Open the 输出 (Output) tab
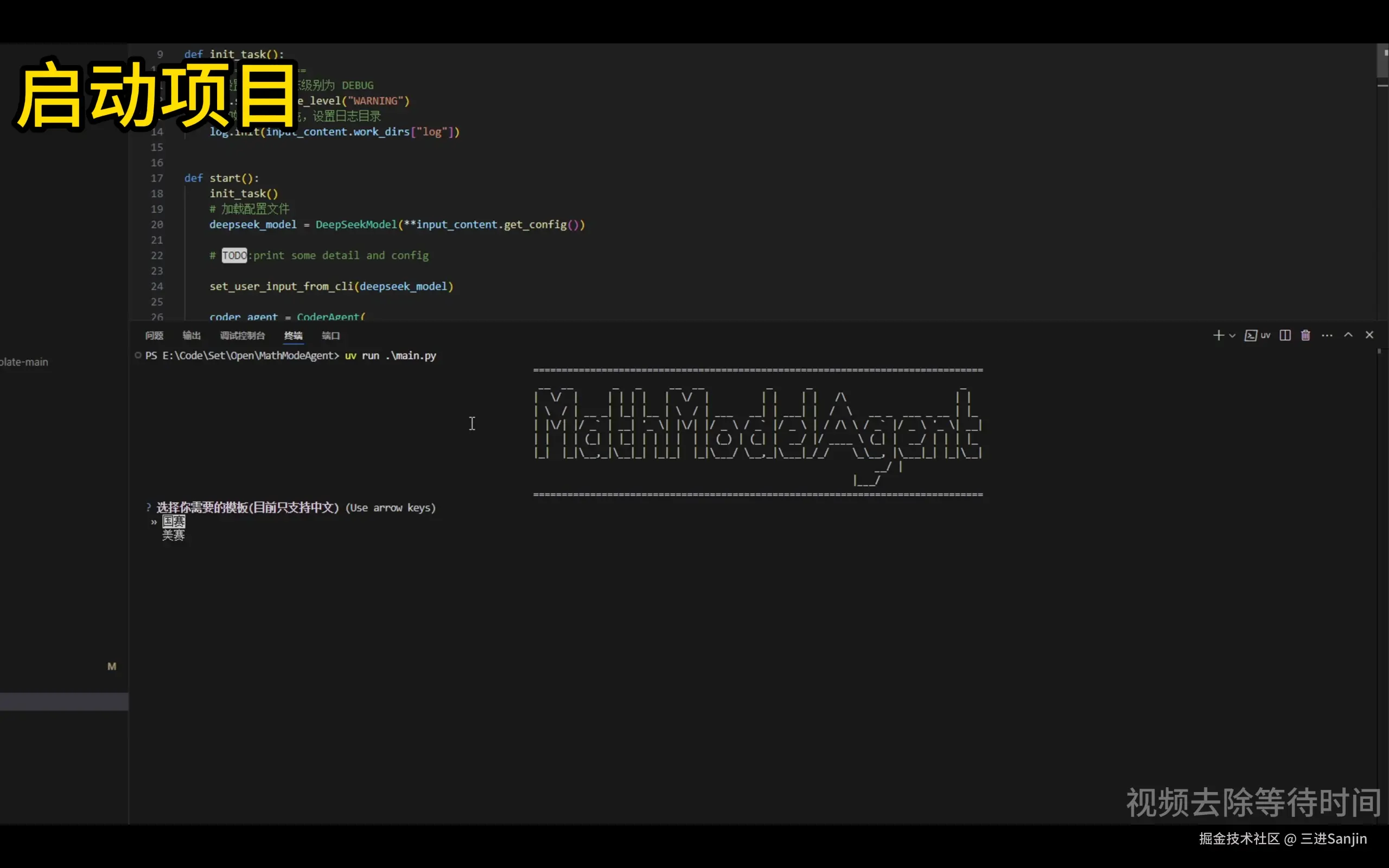The width and height of the screenshot is (1389, 868). (191, 336)
